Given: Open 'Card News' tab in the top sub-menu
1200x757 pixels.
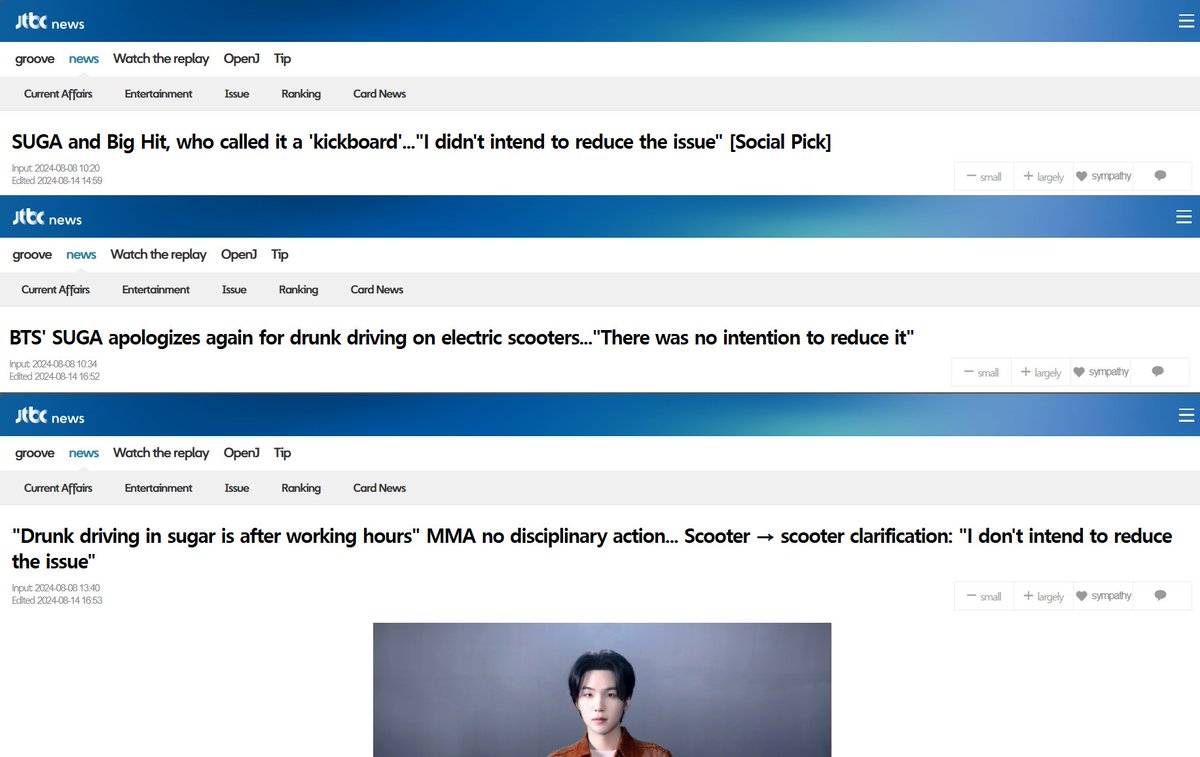Looking at the screenshot, I should coord(379,94).
